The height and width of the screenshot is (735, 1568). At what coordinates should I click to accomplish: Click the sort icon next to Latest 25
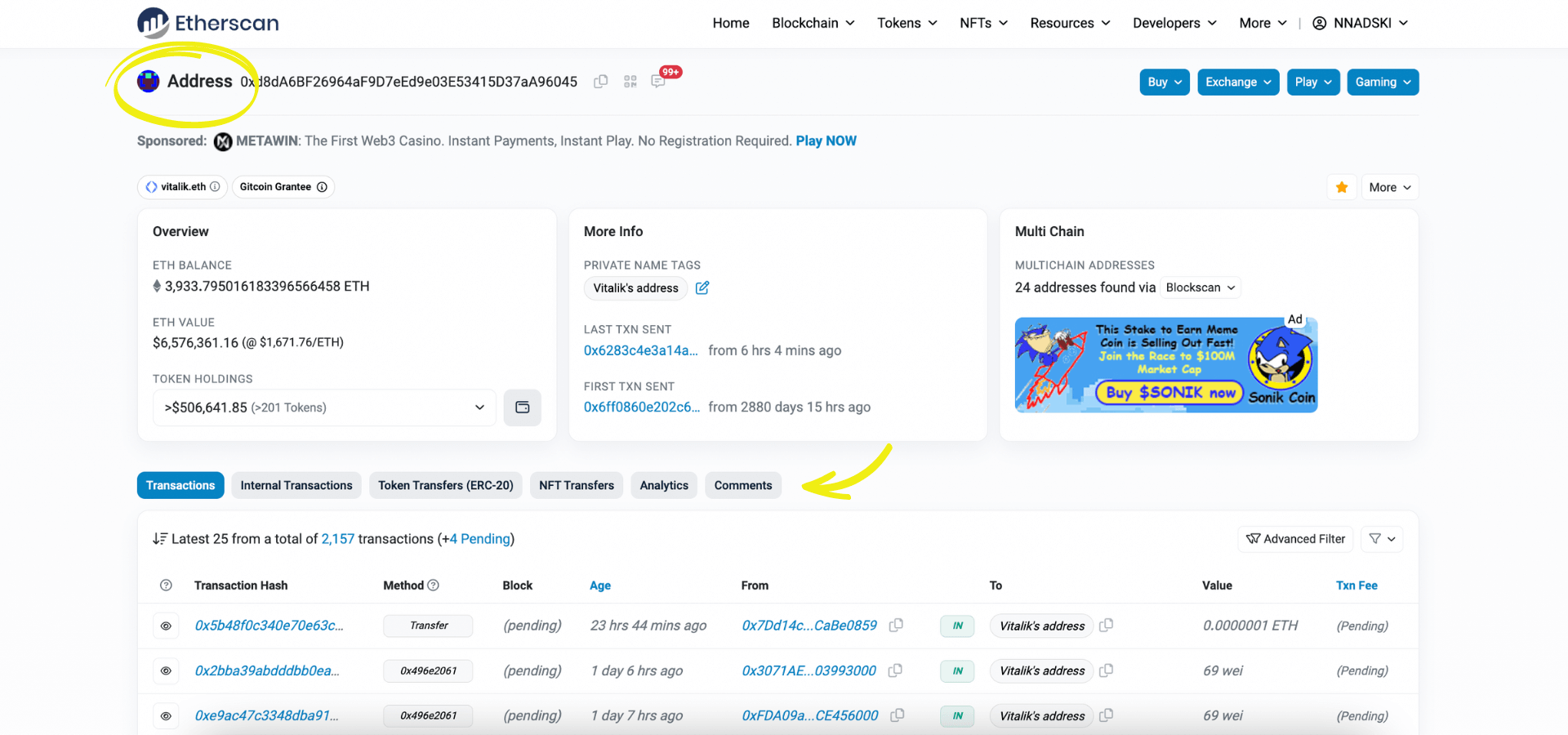click(158, 539)
